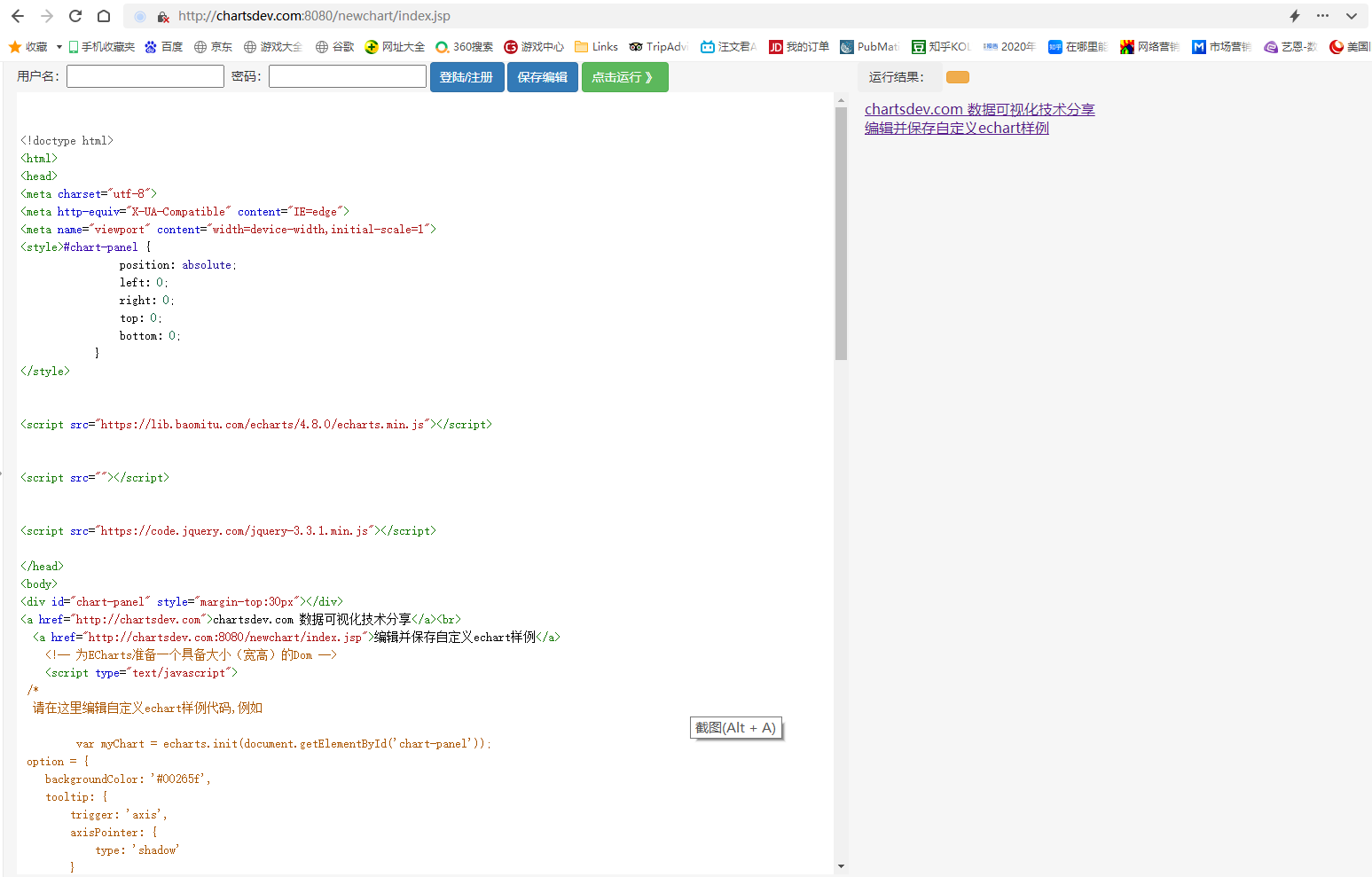The width and height of the screenshot is (1372, 877).
Task: Click the 运行结果 label
Action: point(897,77)
